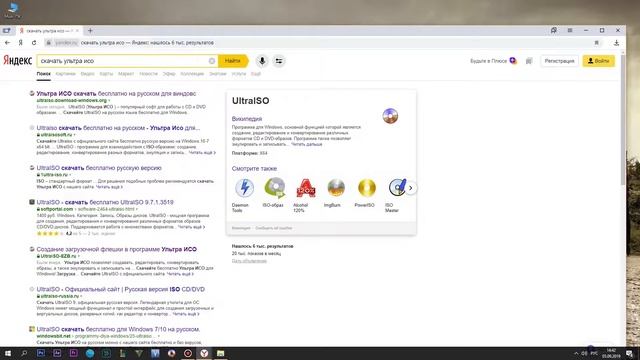Open the Alcohol 120% related icon
This screenshot has height=360, width=640.
pyautogui.click(x=305, y=188)
